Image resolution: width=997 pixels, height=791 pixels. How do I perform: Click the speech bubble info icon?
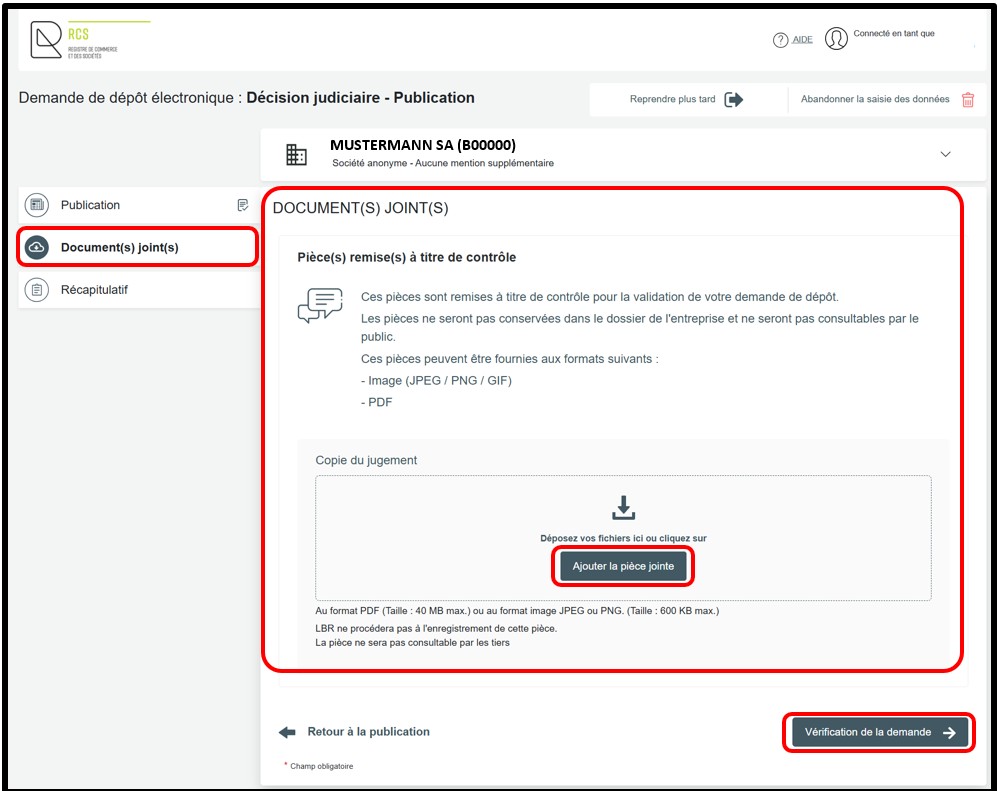(320, 304)
